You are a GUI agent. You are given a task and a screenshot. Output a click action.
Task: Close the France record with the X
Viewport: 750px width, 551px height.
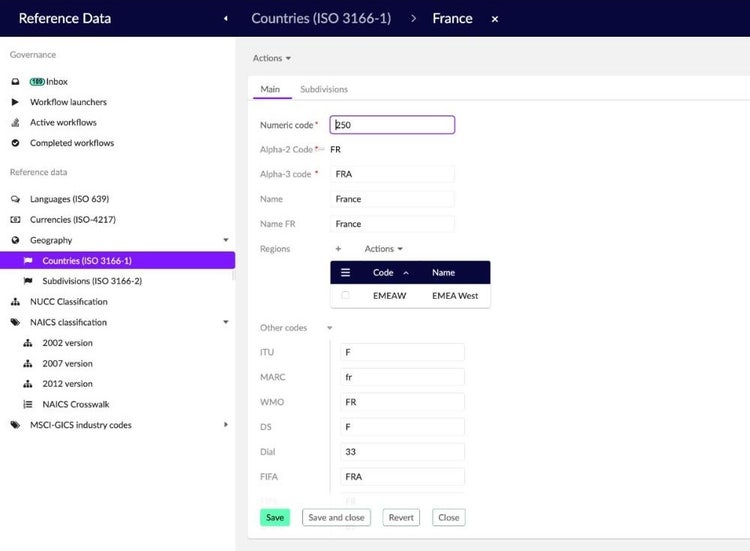[x=495, y=19]
